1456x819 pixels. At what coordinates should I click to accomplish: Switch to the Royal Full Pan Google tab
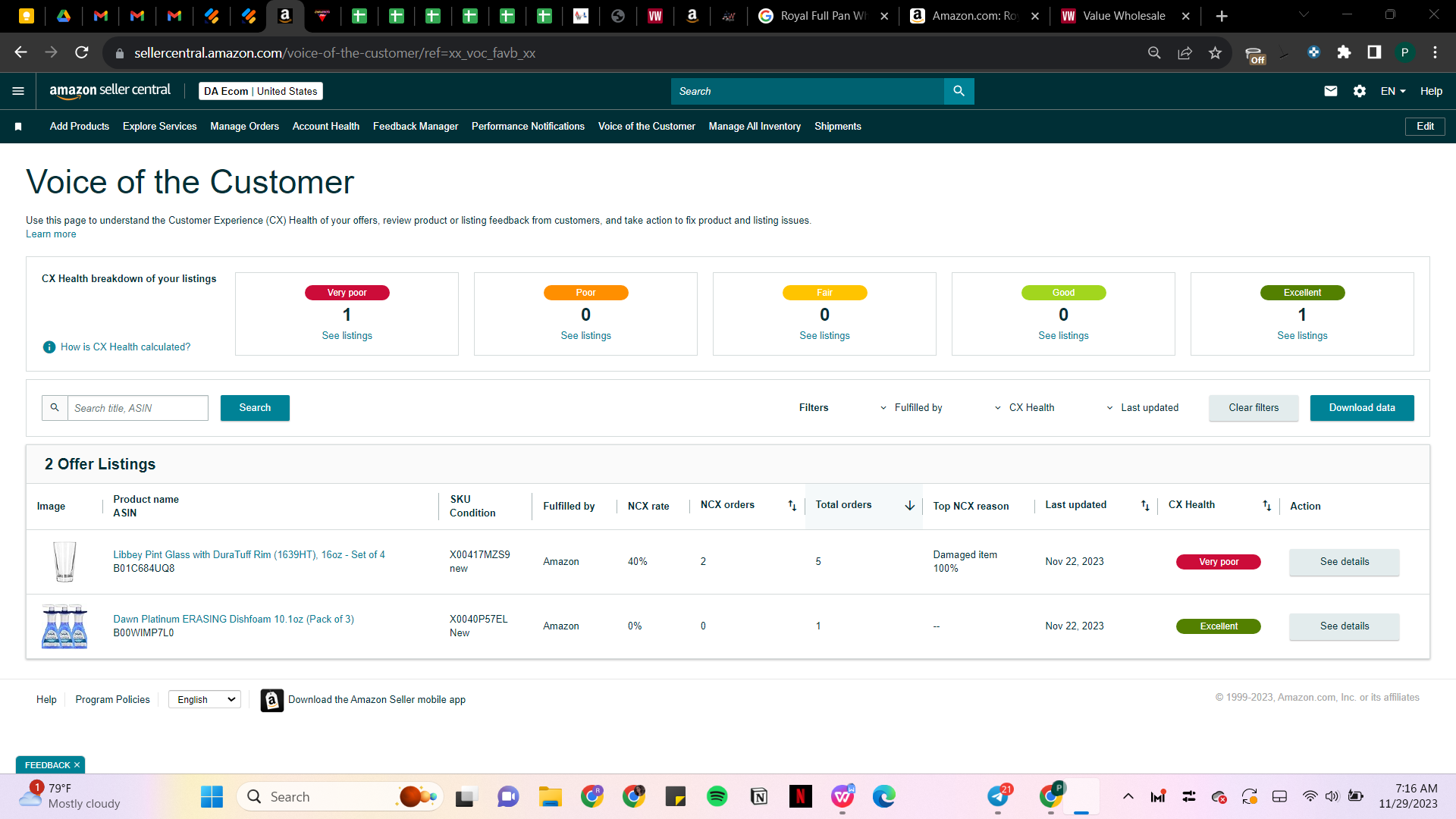823,16
